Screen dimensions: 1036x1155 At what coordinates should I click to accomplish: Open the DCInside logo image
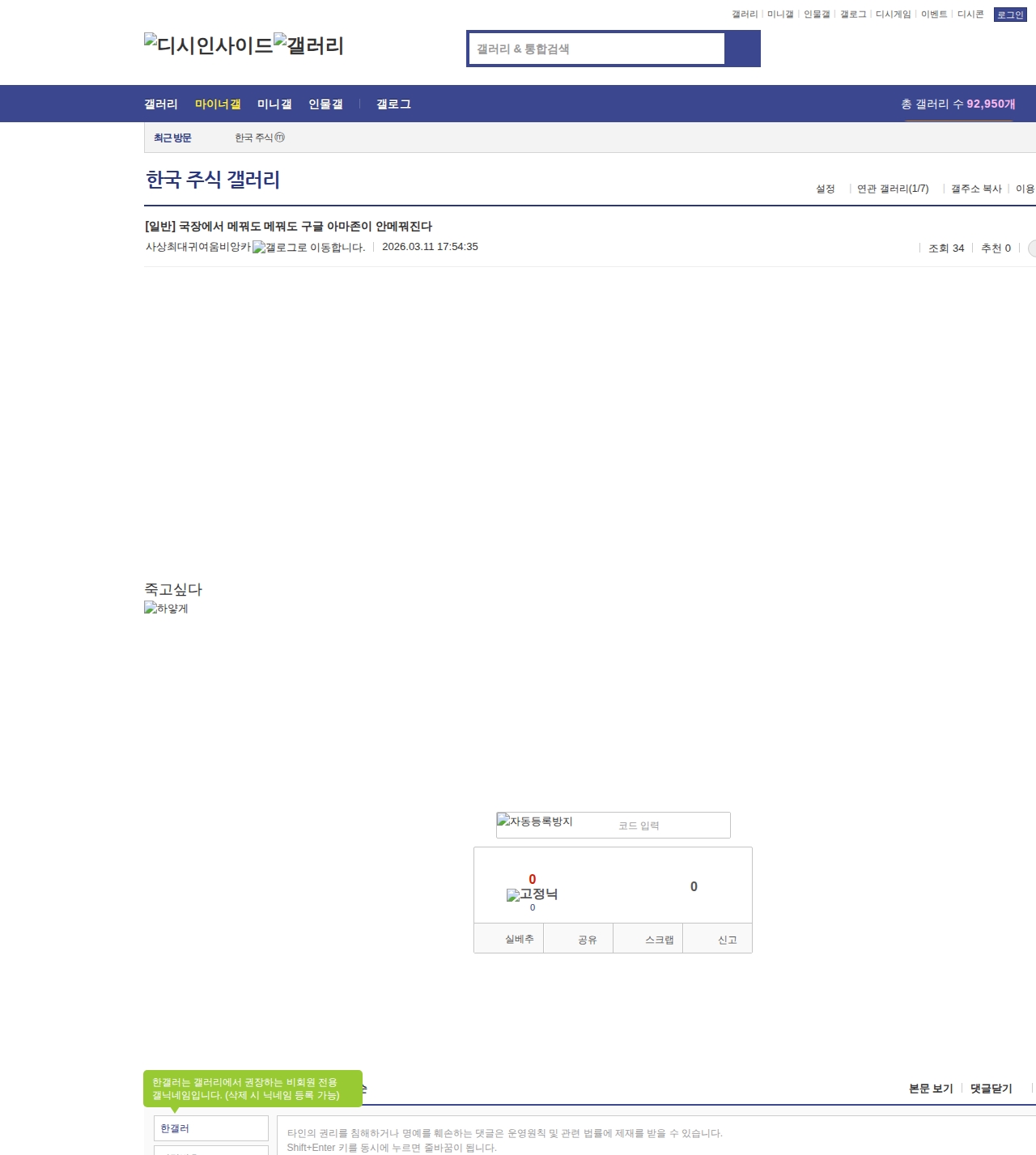[208, 45]
